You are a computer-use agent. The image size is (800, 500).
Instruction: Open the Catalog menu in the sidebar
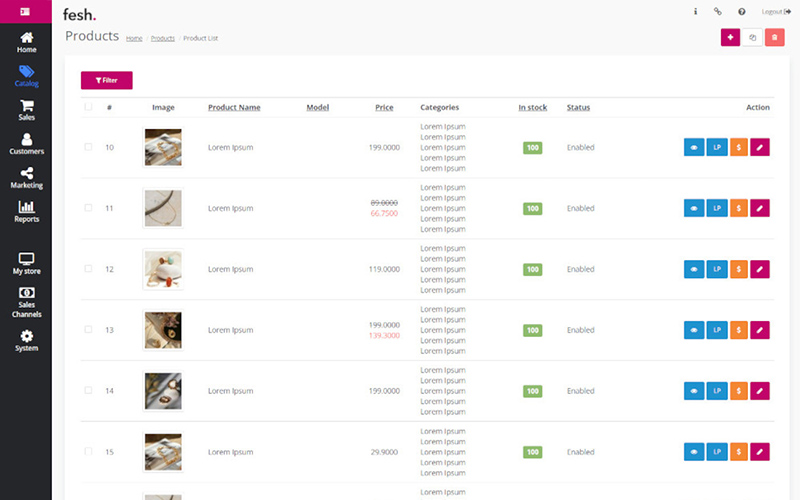pos(26,77)
